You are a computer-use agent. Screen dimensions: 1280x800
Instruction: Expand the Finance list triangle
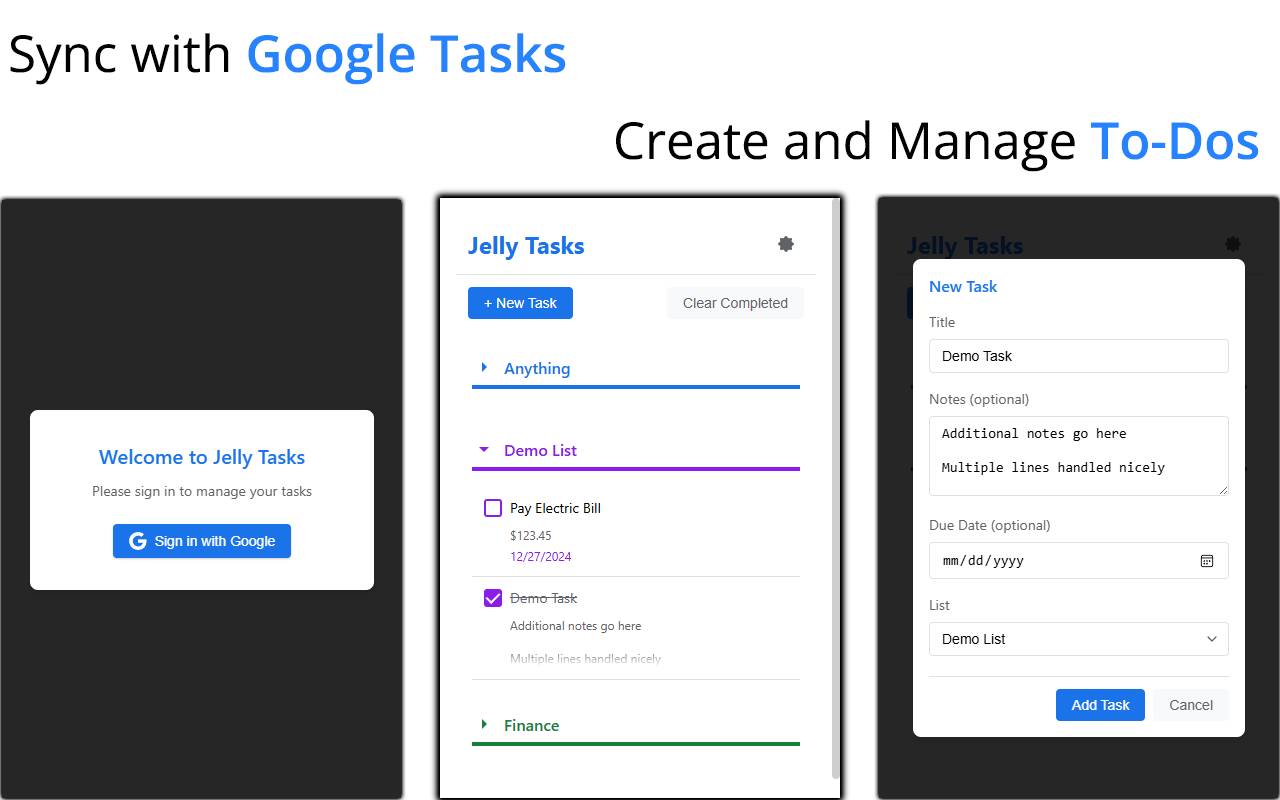[485, 724]
